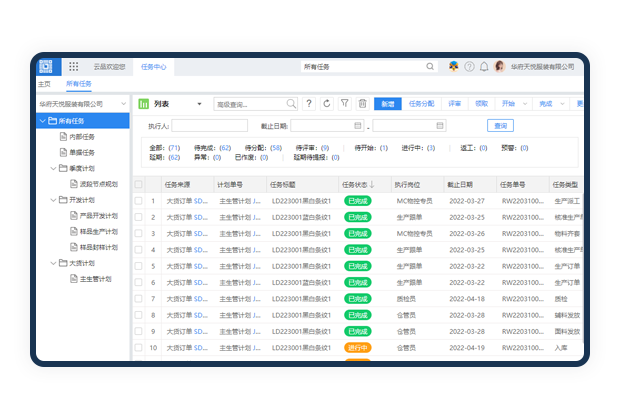Screen dimensions: 620x420
Task: Expand the 华府天悦服装有限公司 sidebar dropdown
Action: (122, 103)
